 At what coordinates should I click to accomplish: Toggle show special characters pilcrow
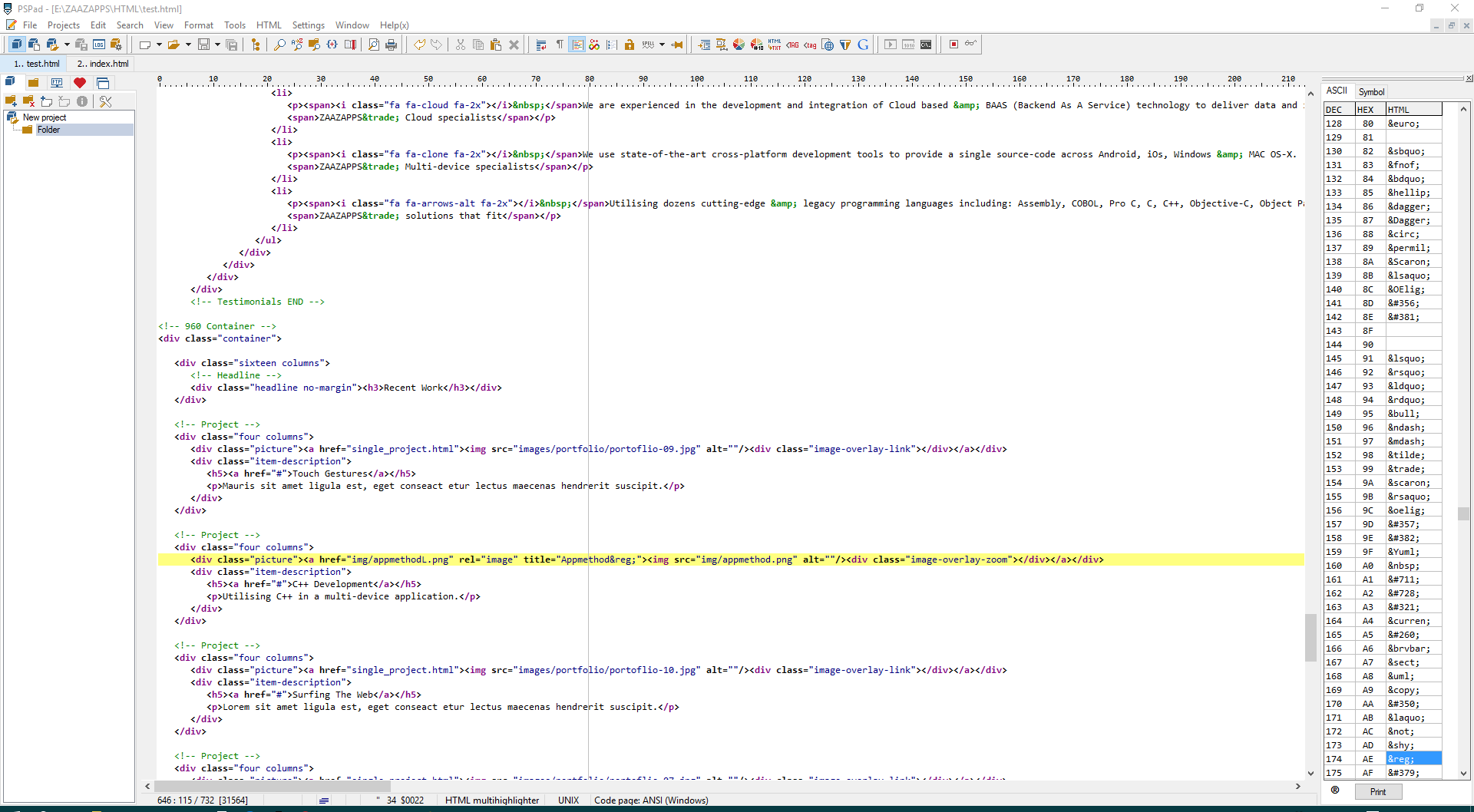click(559, 45)
